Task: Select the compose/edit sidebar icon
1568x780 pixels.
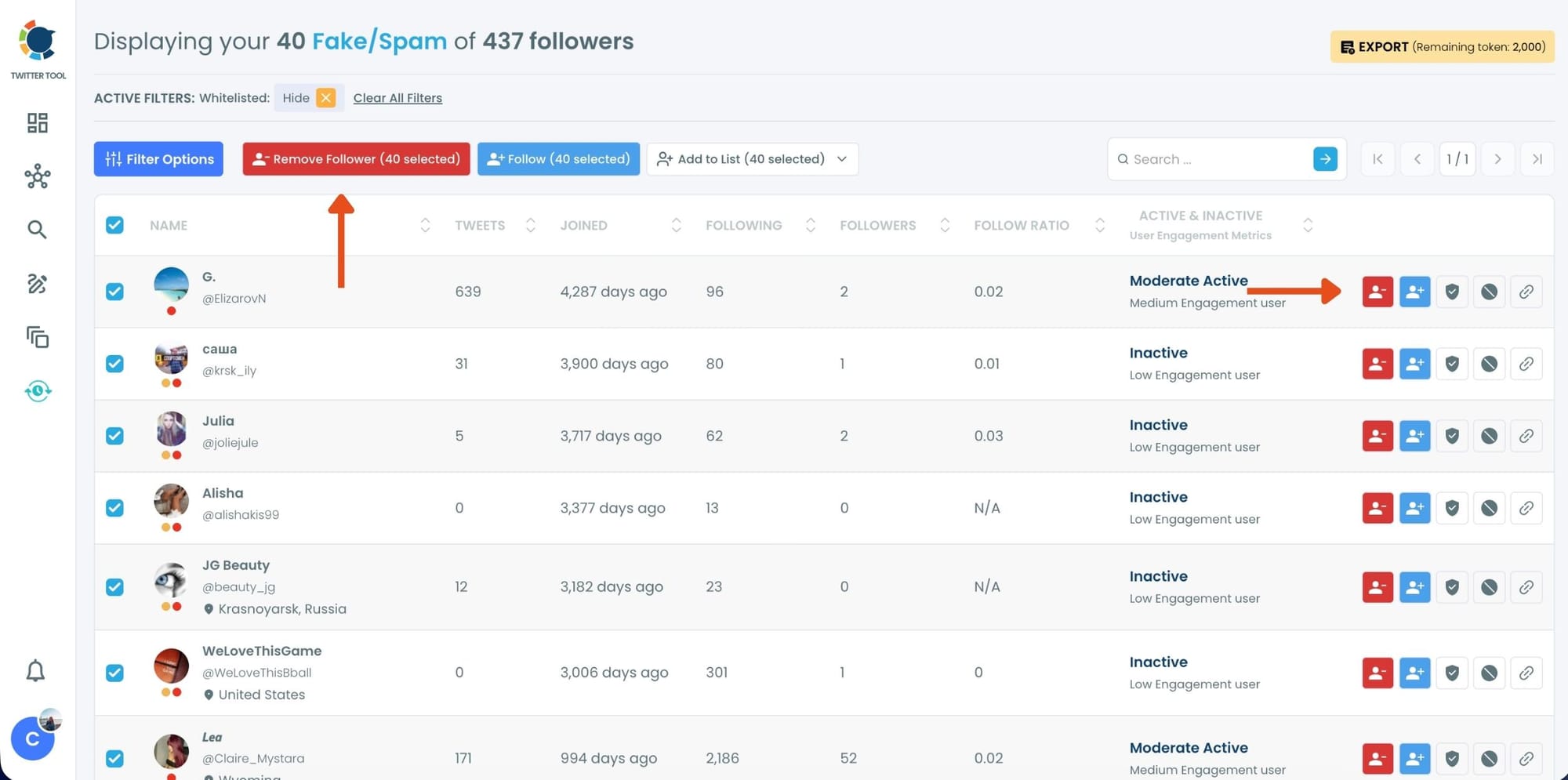Action: (37, 285)
